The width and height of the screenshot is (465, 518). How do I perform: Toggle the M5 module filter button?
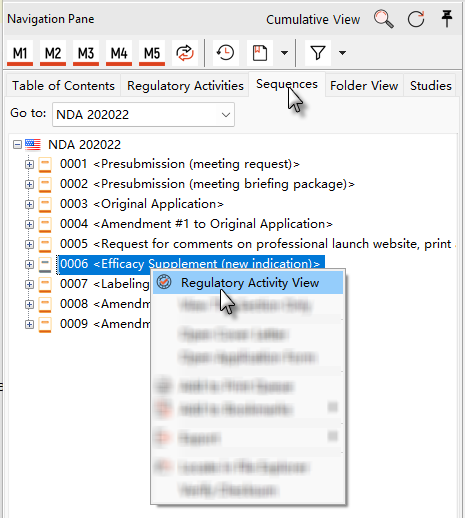coord(152,53)
